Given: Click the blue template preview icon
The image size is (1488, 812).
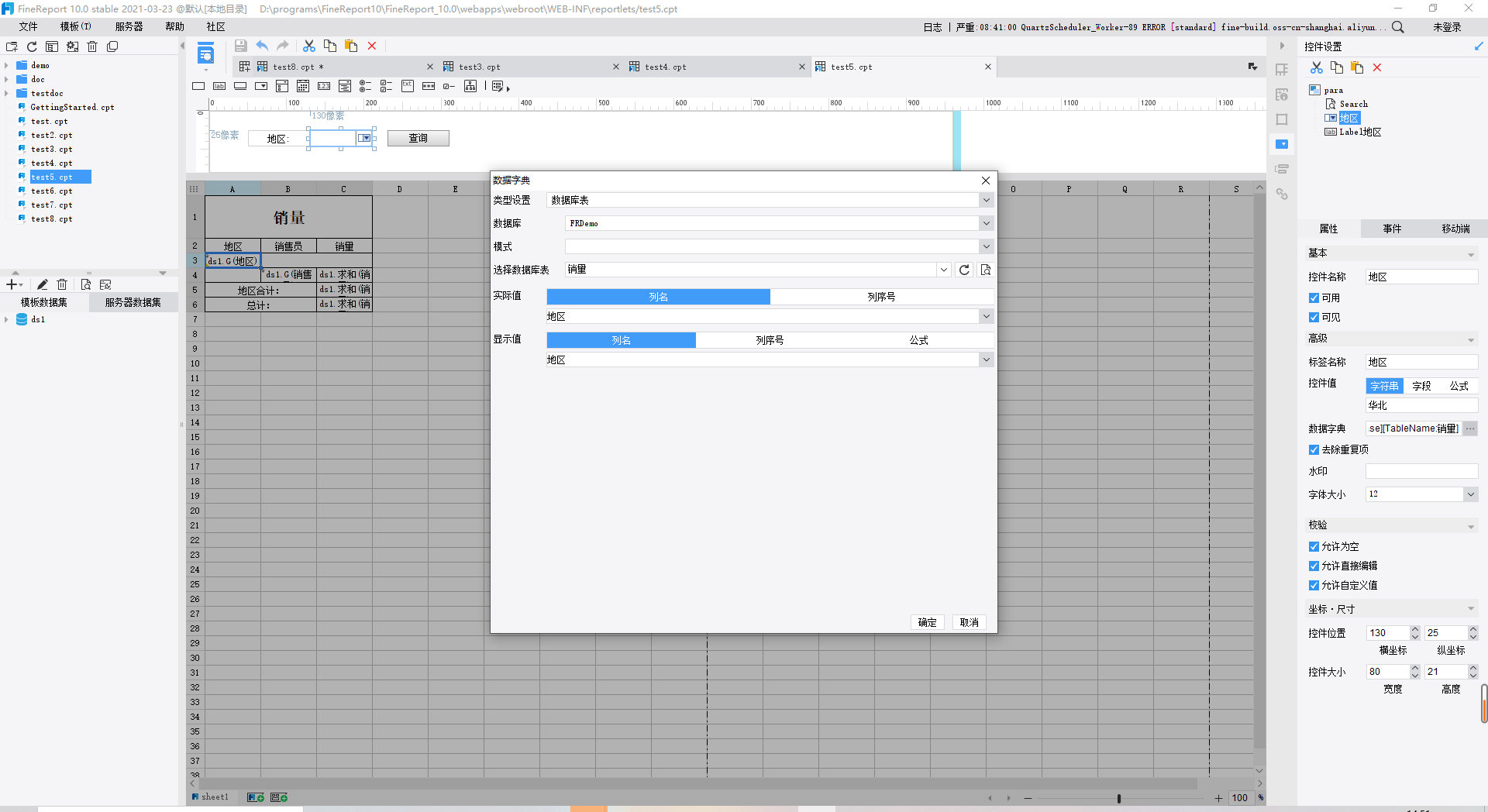Looking at the screenshot, I should pyautogui.click(x=205, y=55).
